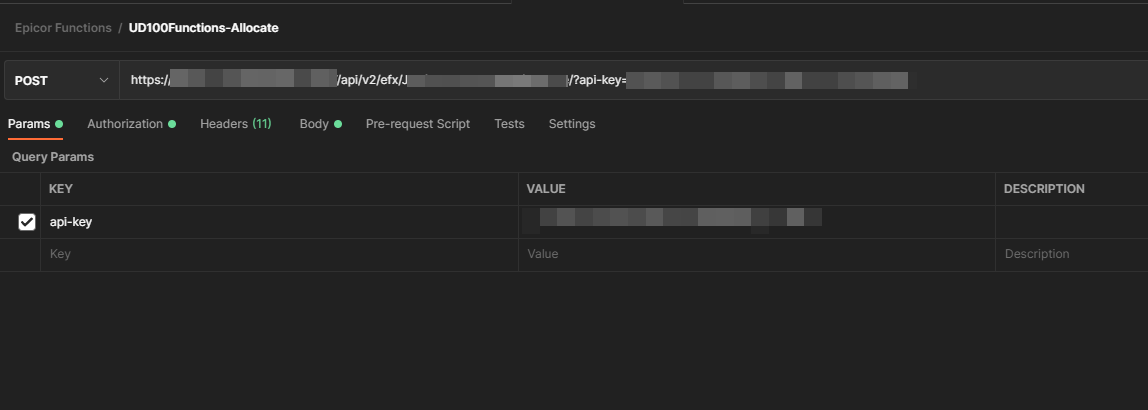Click the Epicor Functions breadcrumb link
Viewport: 1148px width, 410px height.
[63, 28]
